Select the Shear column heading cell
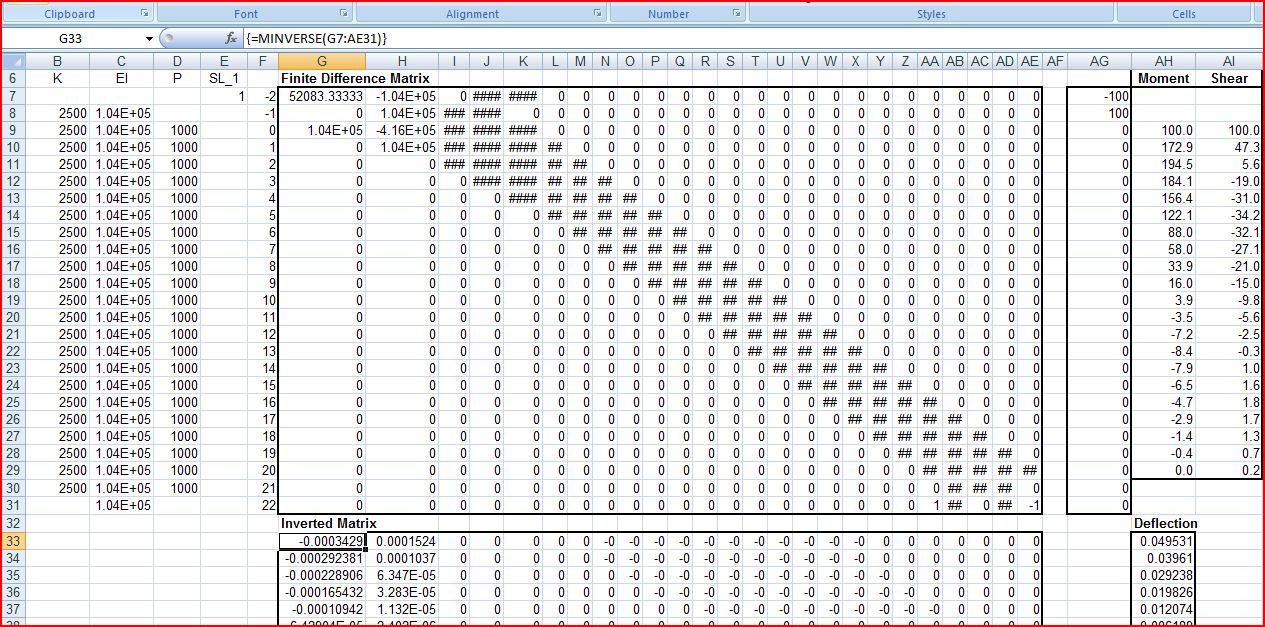 pyautogui.click(x=1229, y=78)
